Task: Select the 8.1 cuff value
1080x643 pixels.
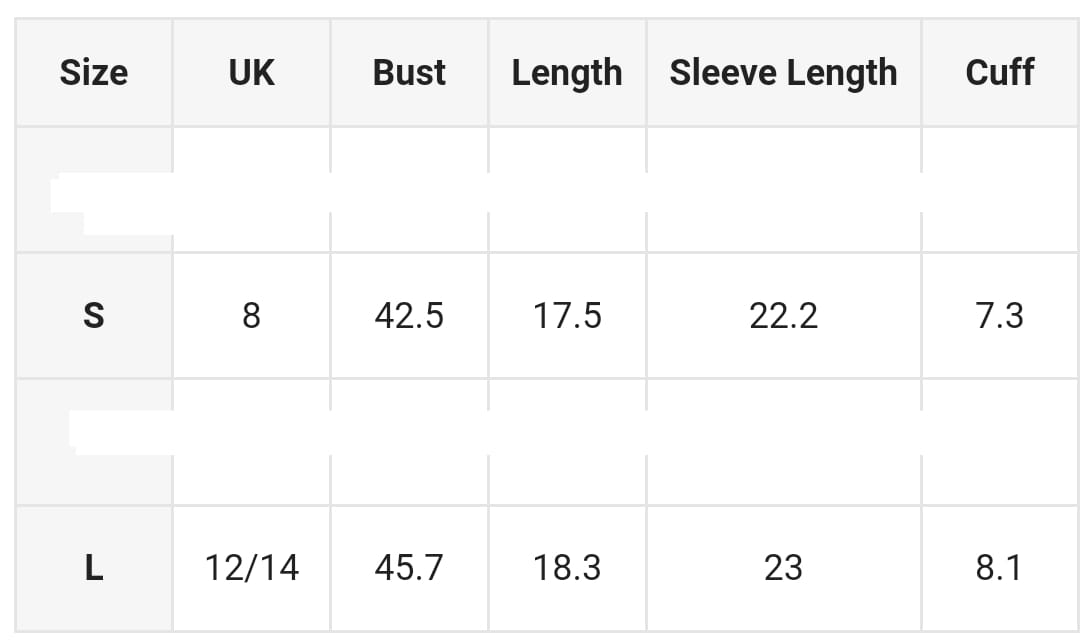Action: pos(999,568)
